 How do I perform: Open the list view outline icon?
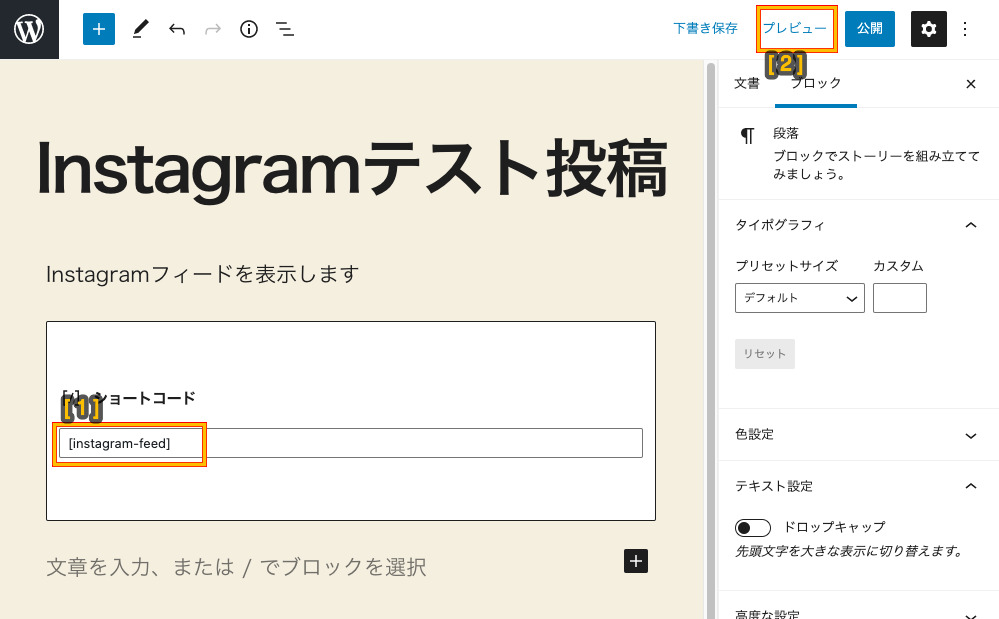coord(285,29)
